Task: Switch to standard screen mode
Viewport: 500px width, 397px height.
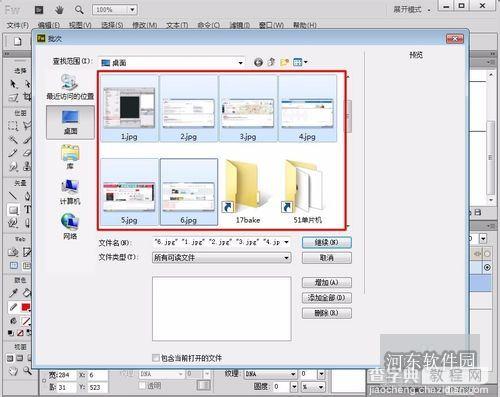Action: [x=10, y=358]
